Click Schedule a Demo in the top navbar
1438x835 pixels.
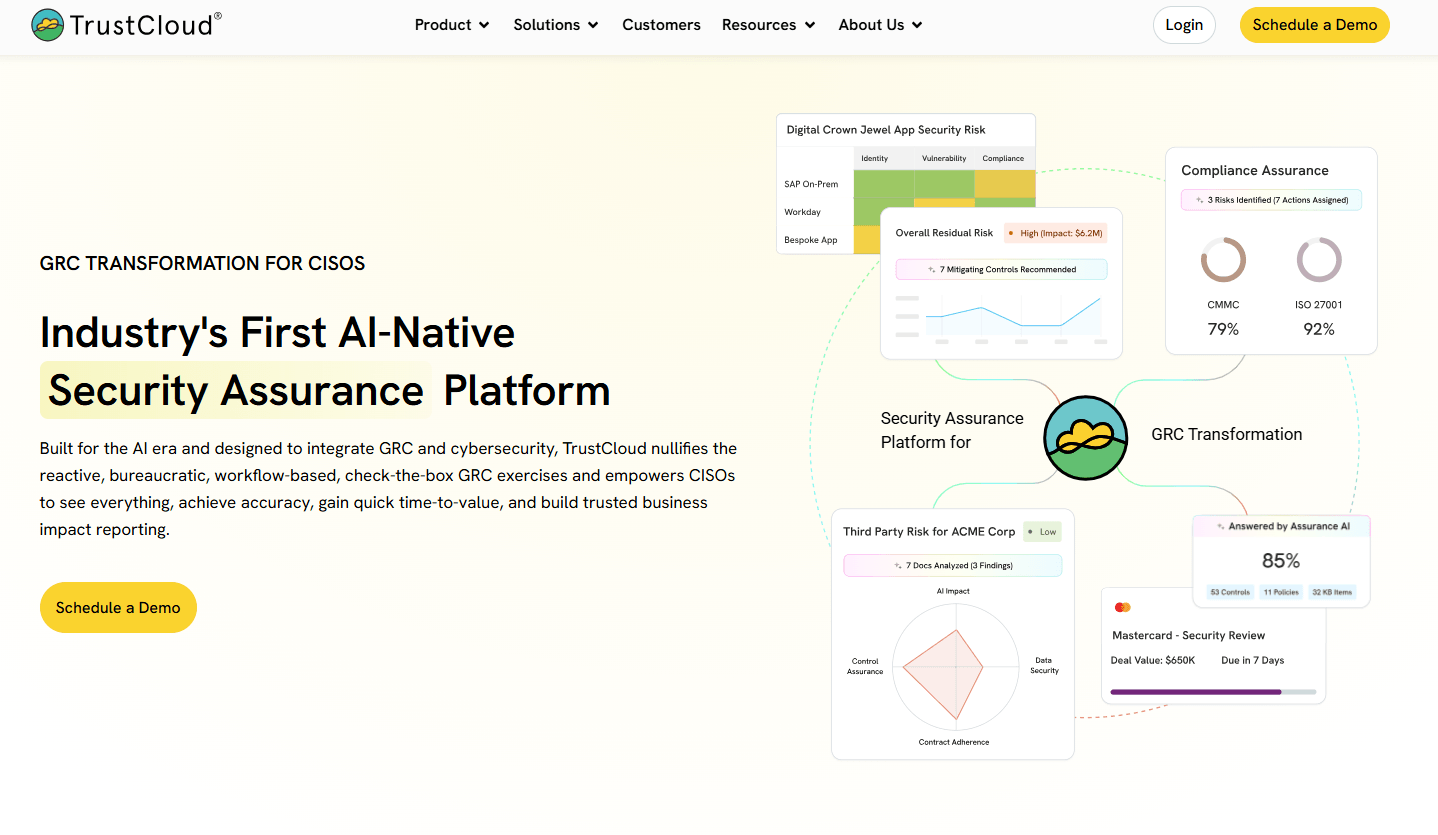[1314, 25]
